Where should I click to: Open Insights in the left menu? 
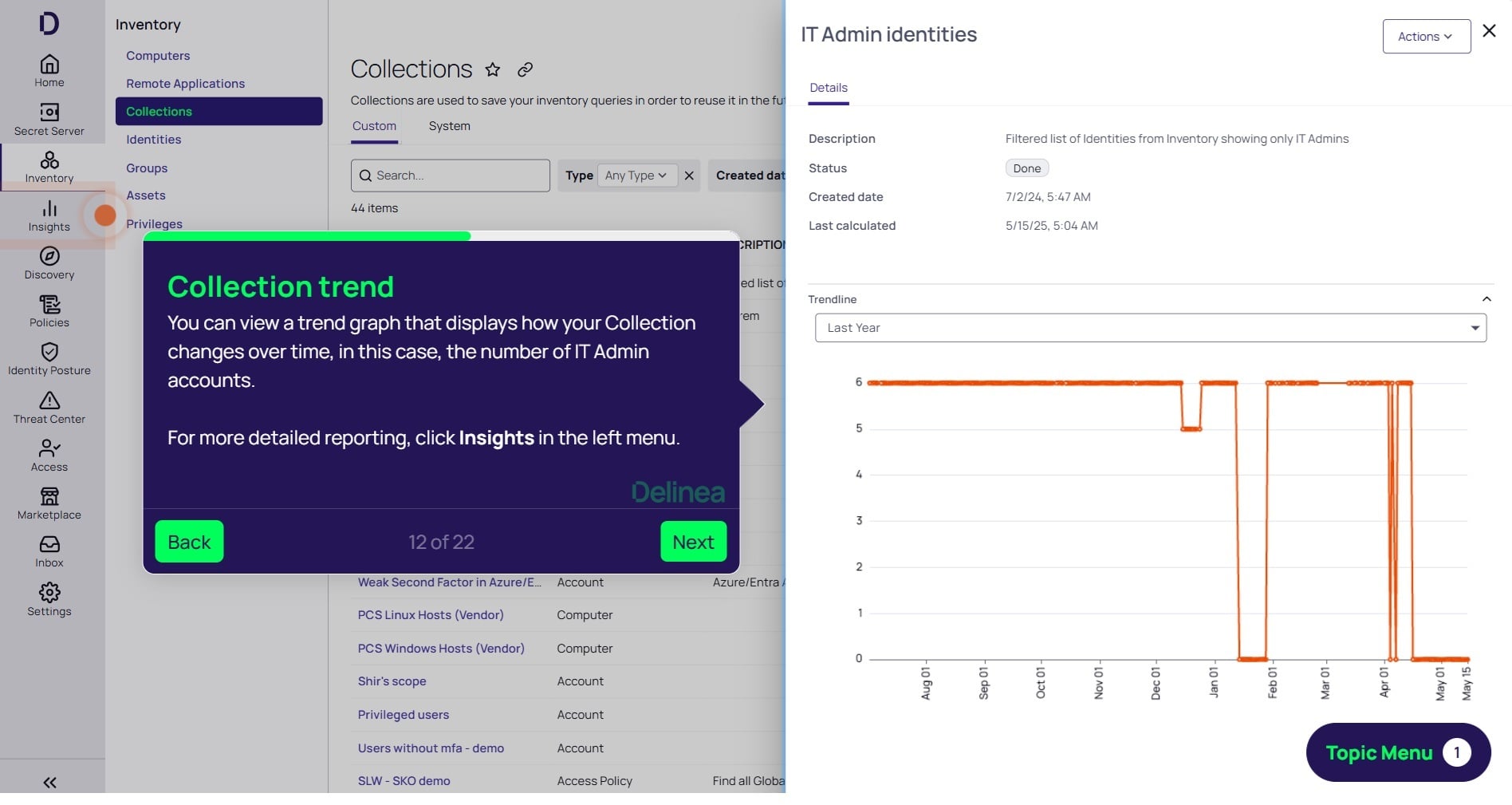pyautogui.click(x=49, y=216)
